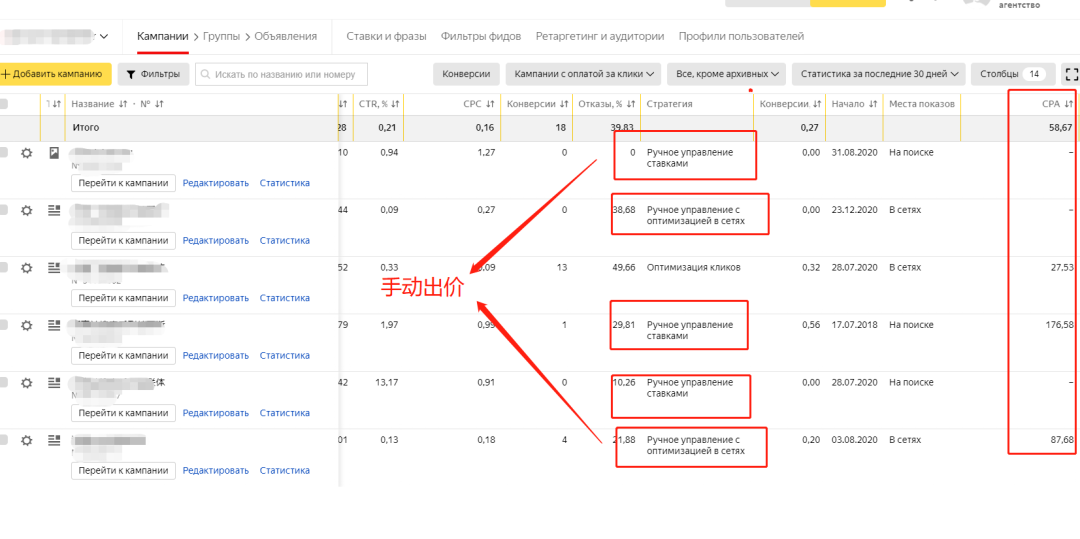The height and width of the screenshot is (539, 1080).
Task: Open settings gear for campaign started 23.12.2020
Action: click(26, 211)
